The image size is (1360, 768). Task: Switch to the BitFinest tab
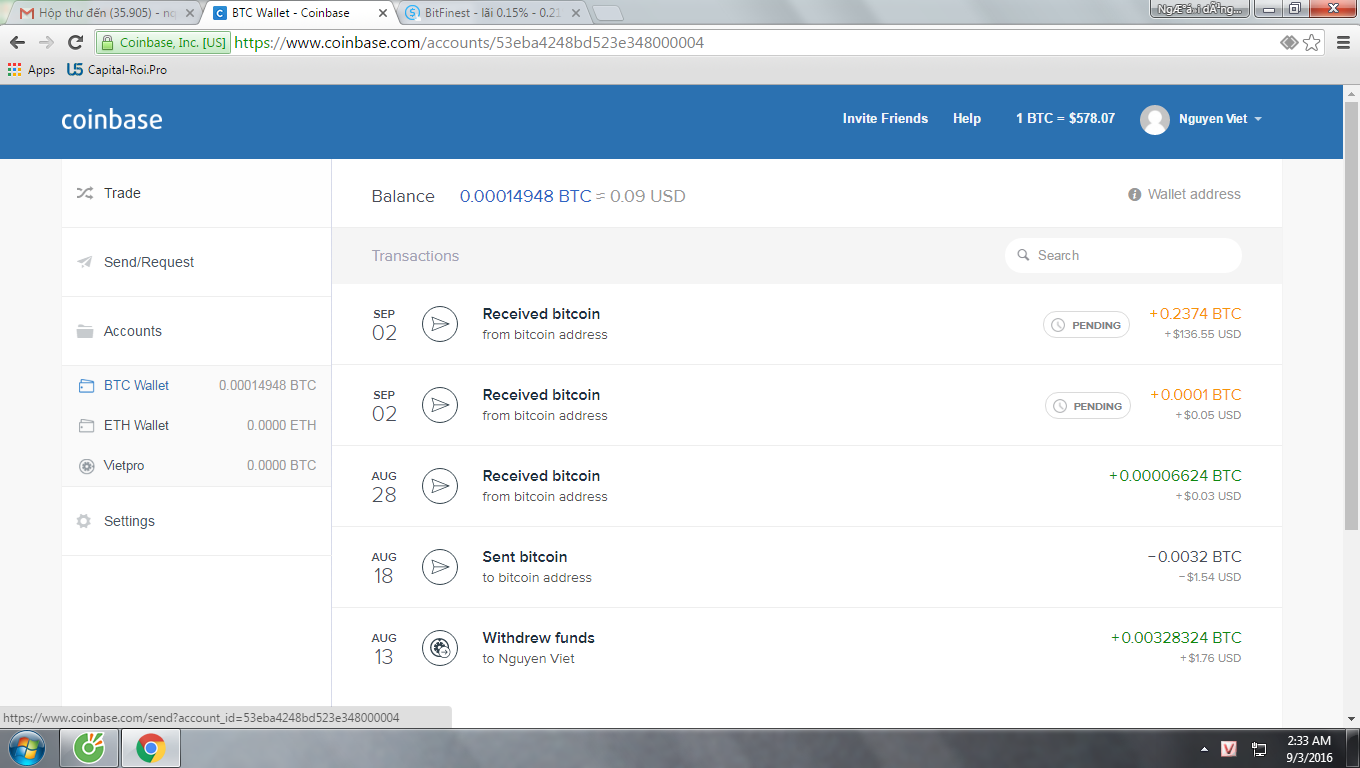pos(490,13)
